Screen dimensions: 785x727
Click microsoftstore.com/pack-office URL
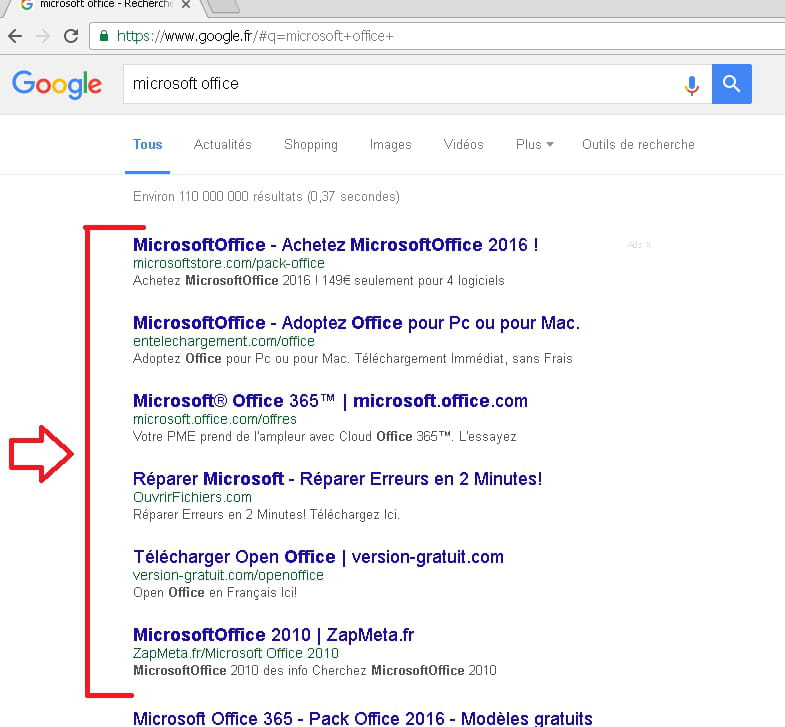pyautogui.click(x=228, y=263)
